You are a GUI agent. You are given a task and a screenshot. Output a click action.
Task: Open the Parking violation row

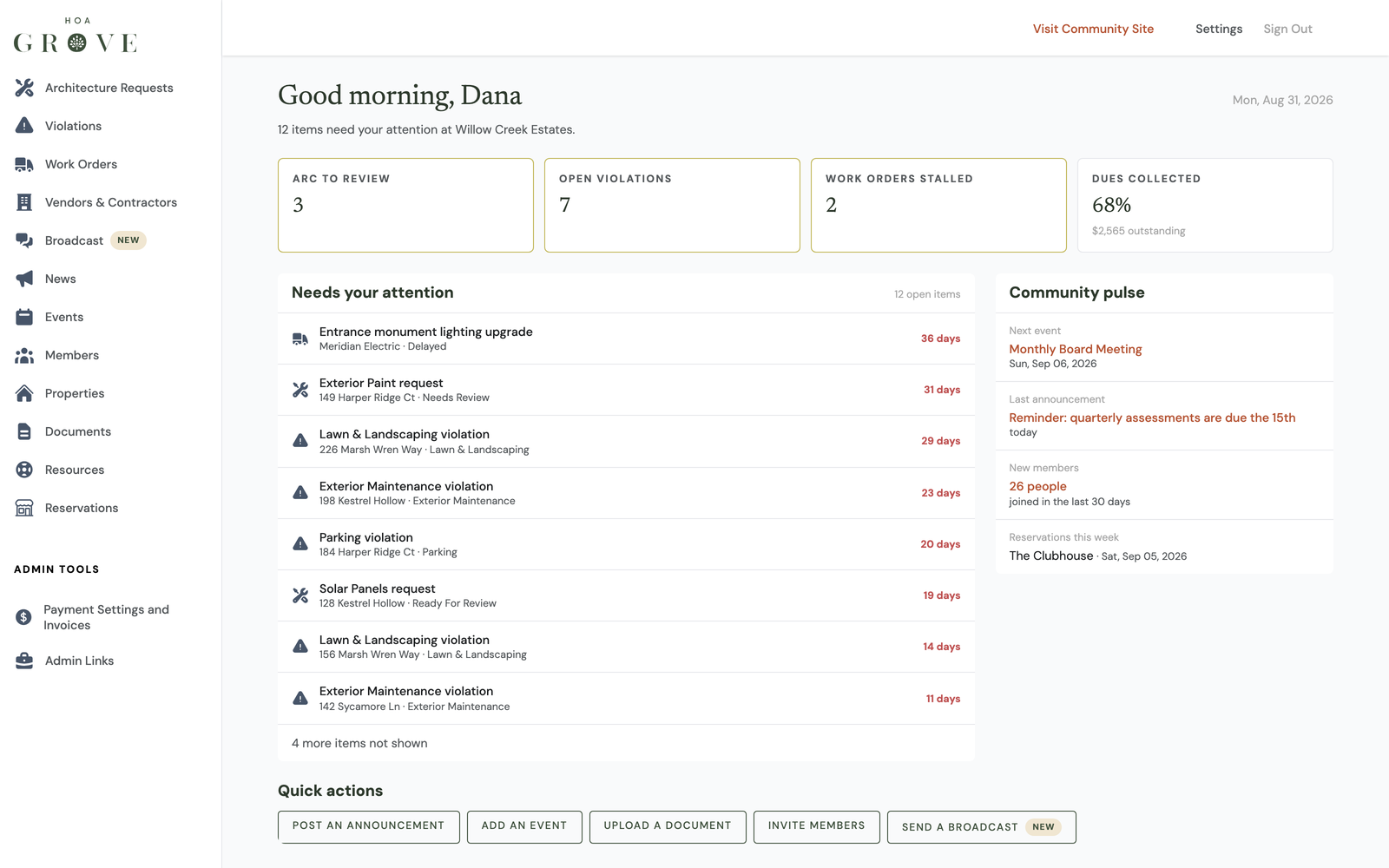[626, 544]
